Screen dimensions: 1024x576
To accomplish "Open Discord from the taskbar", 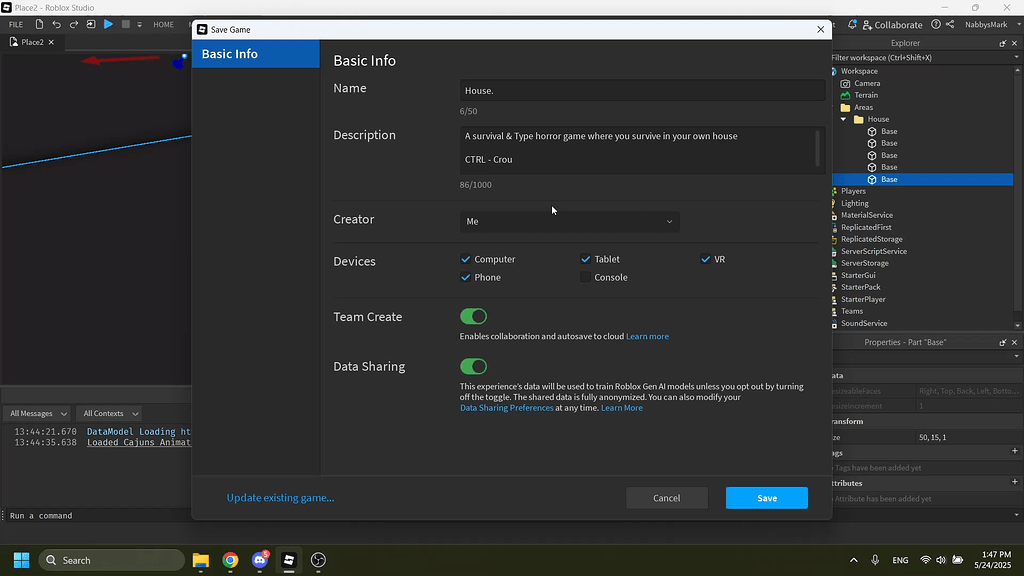I will pos(260,560).
